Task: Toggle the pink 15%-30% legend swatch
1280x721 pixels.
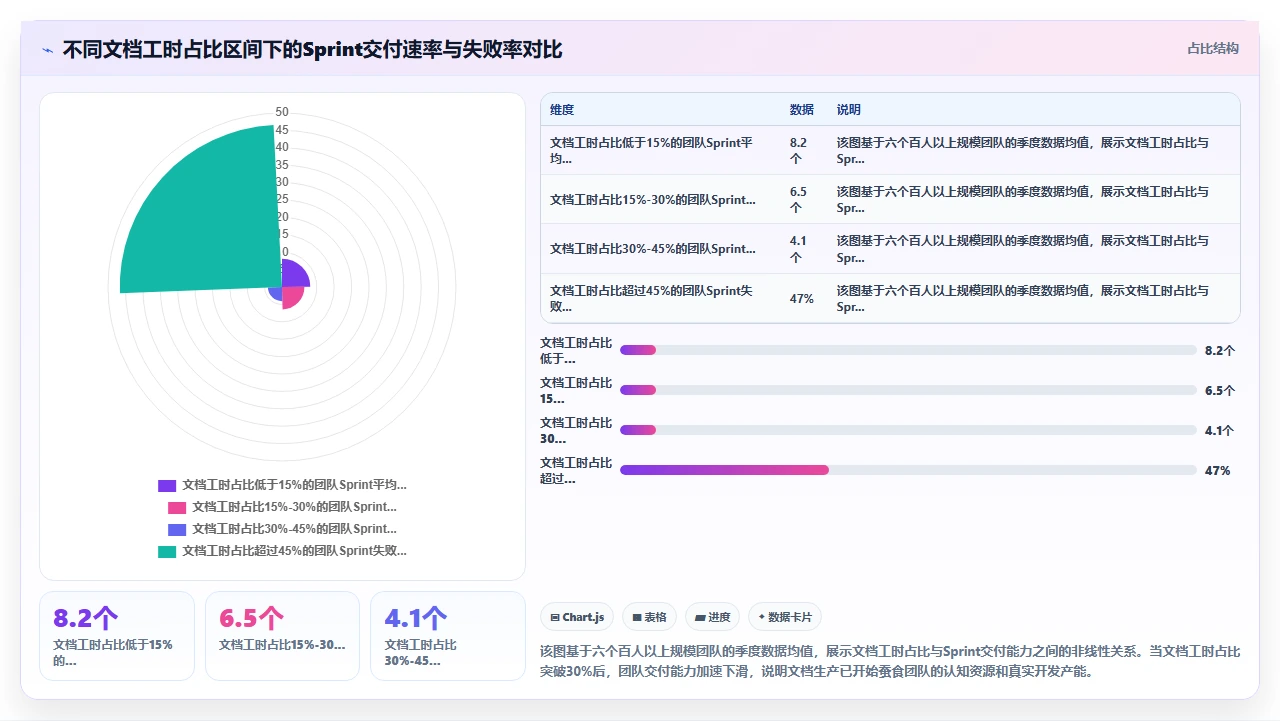Action: point(177,507)
